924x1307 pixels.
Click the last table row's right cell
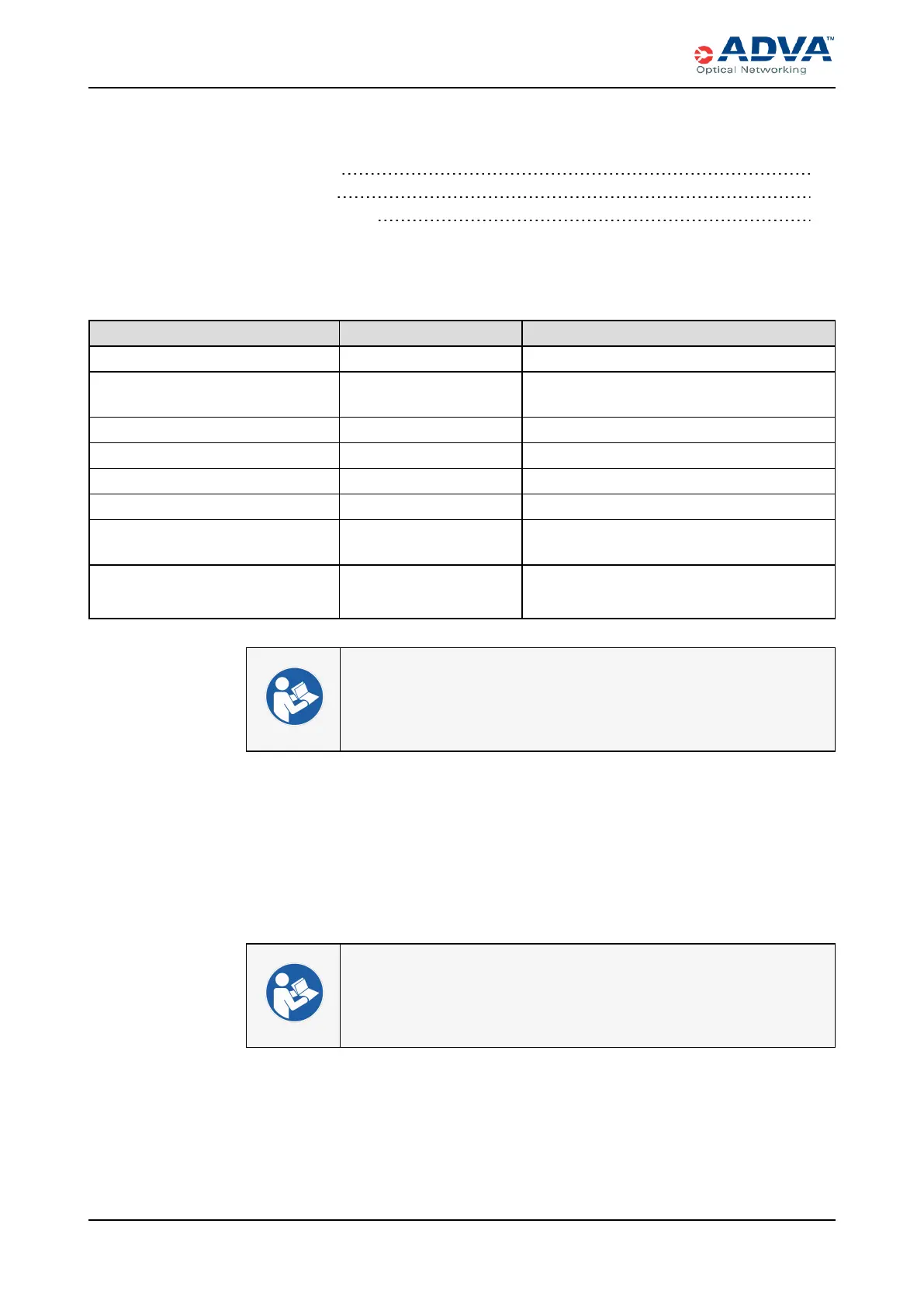point(678,591)
